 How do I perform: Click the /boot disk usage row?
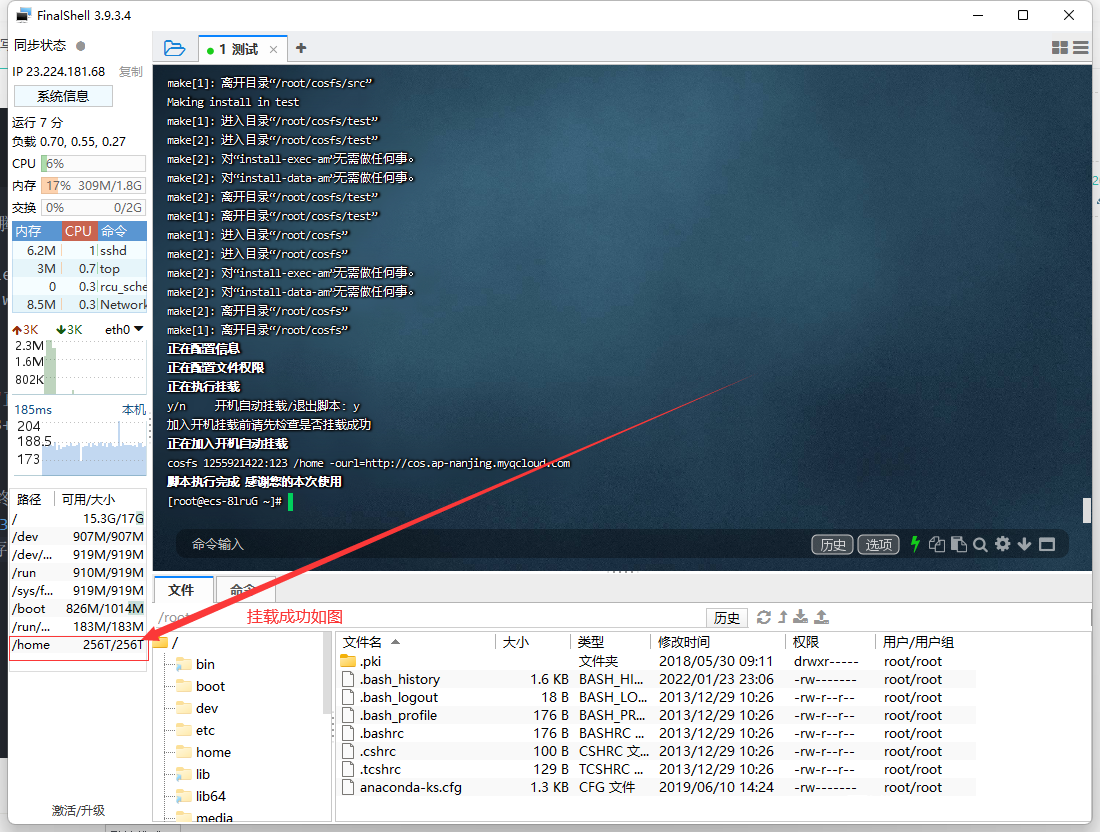pyautogui.click(x=79, y=609)
